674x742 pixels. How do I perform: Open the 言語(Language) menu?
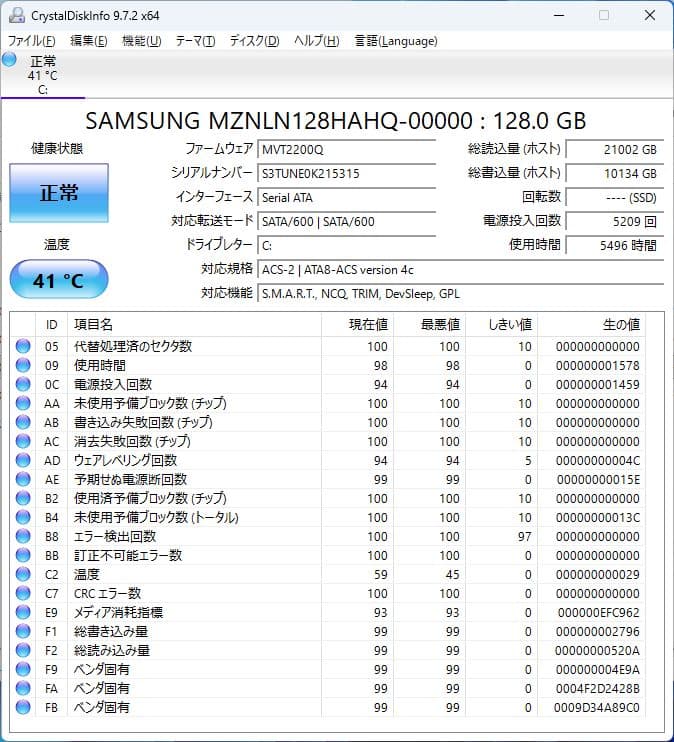point(396,41)
